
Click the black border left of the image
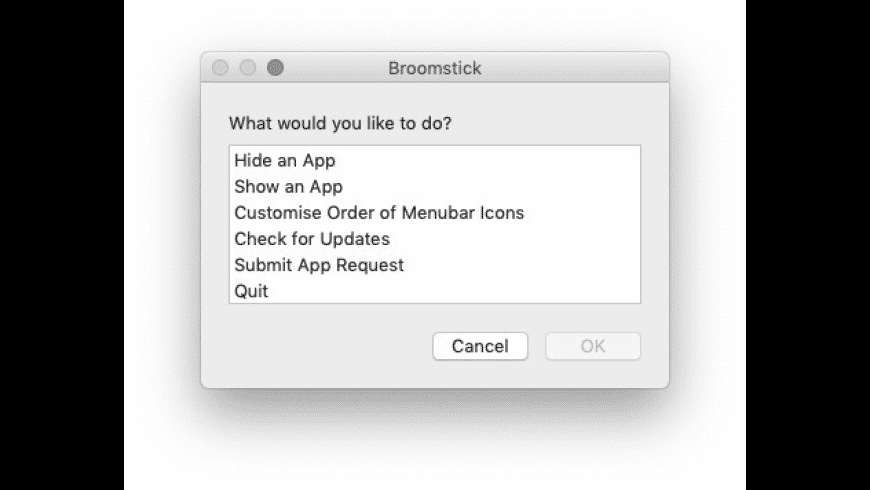60,245
